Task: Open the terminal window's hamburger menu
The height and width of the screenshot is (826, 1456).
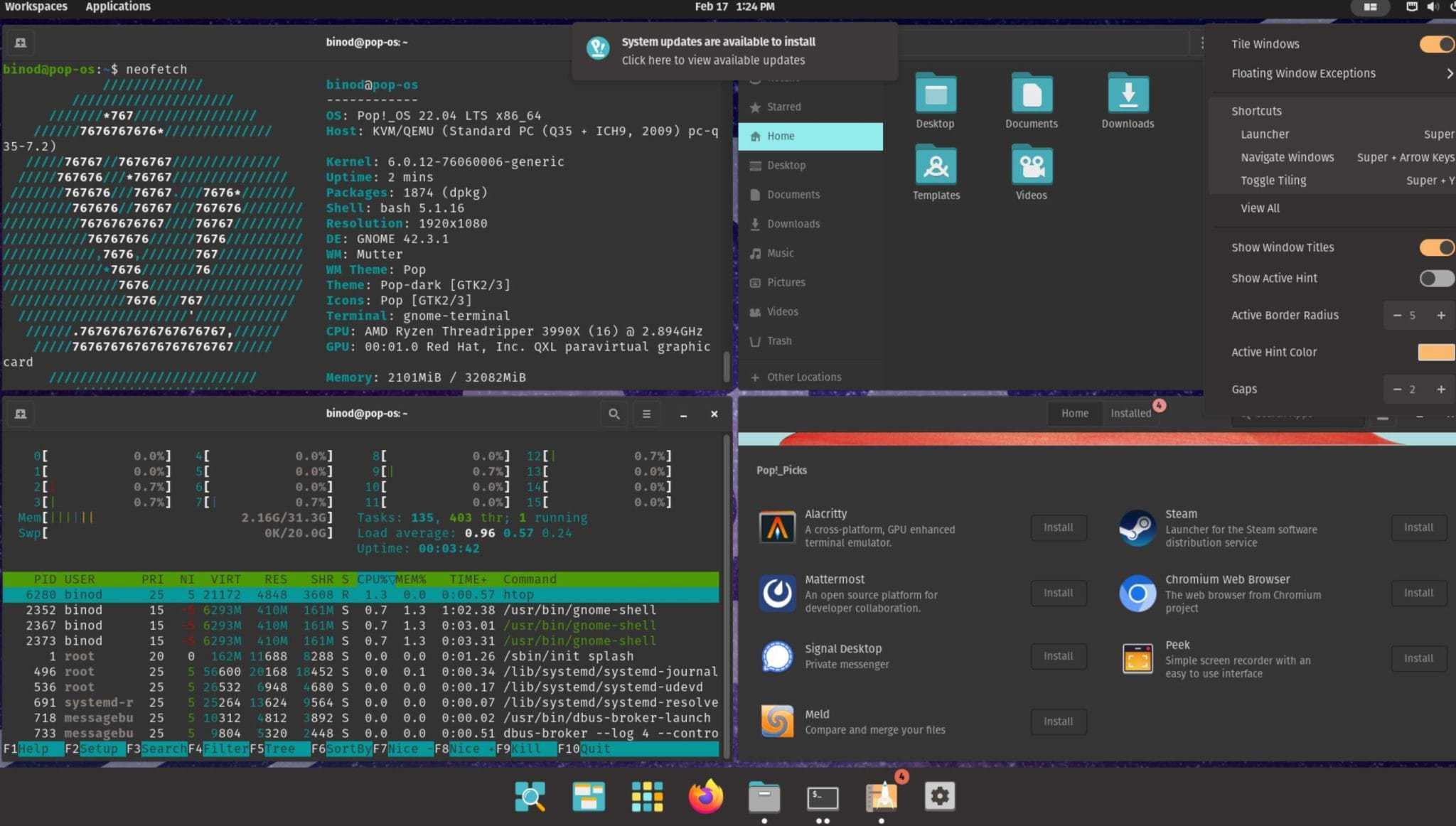Action: [646, 414]
